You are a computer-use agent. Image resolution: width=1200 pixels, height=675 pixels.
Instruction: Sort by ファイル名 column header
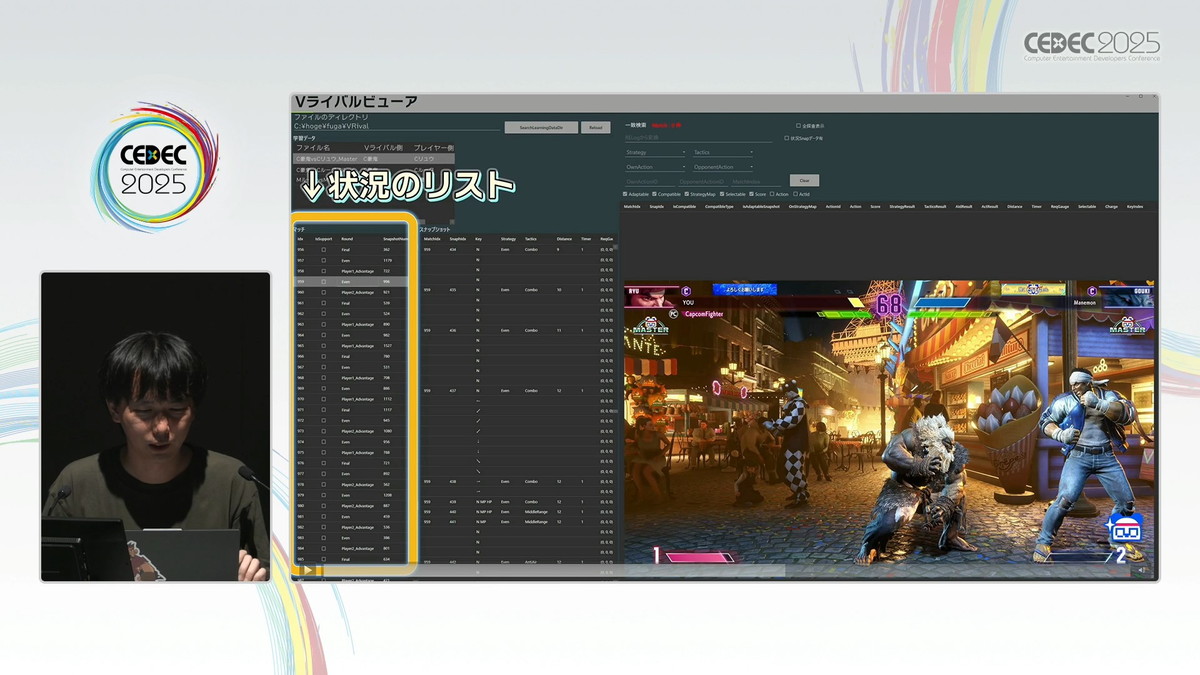click(x=314, y=148)
